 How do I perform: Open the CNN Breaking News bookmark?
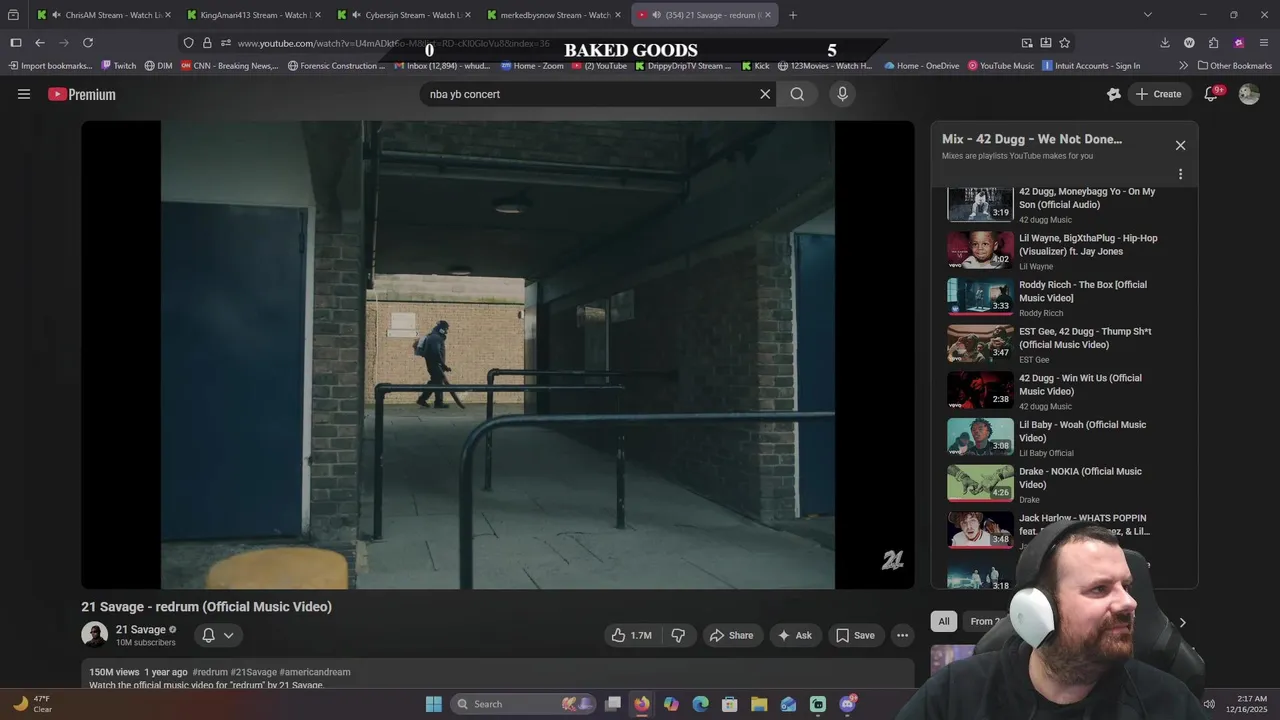pyautogui.click(x=229, y=66)
